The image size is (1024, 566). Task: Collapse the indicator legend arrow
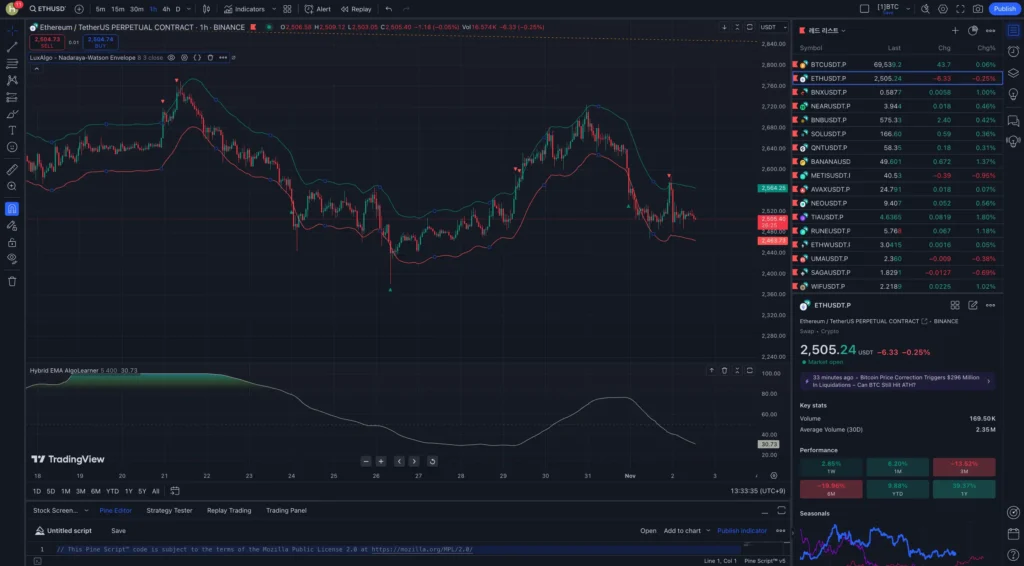point(37,69)
